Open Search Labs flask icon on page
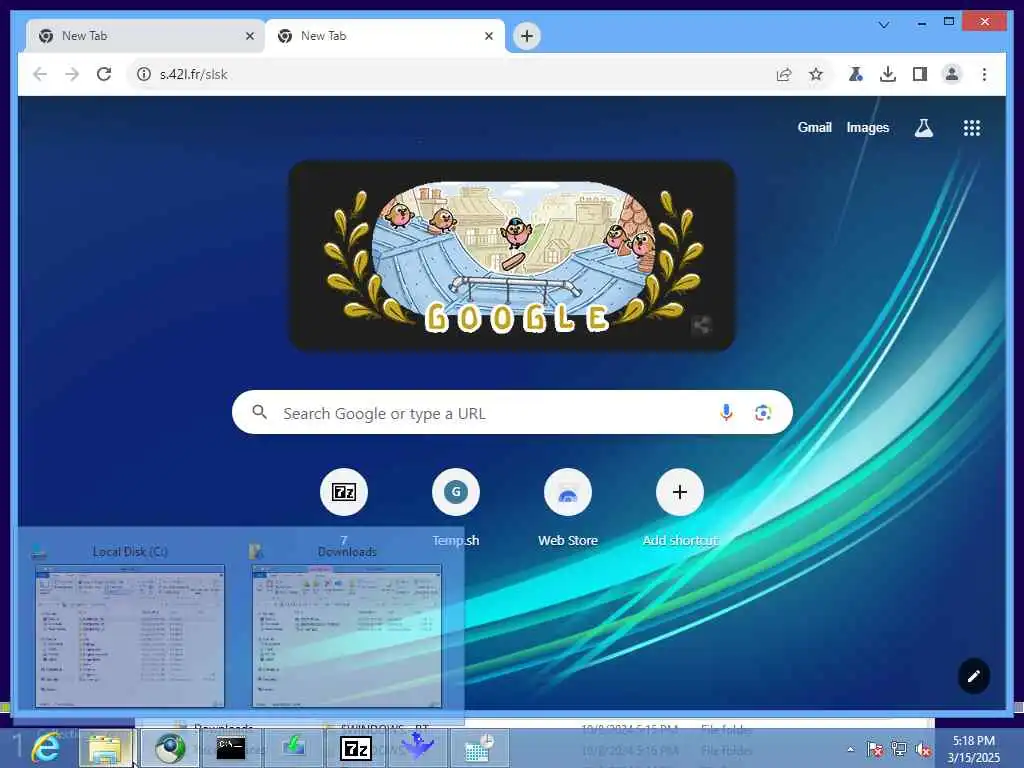The image size is (1024, 768). coord(923,128)
